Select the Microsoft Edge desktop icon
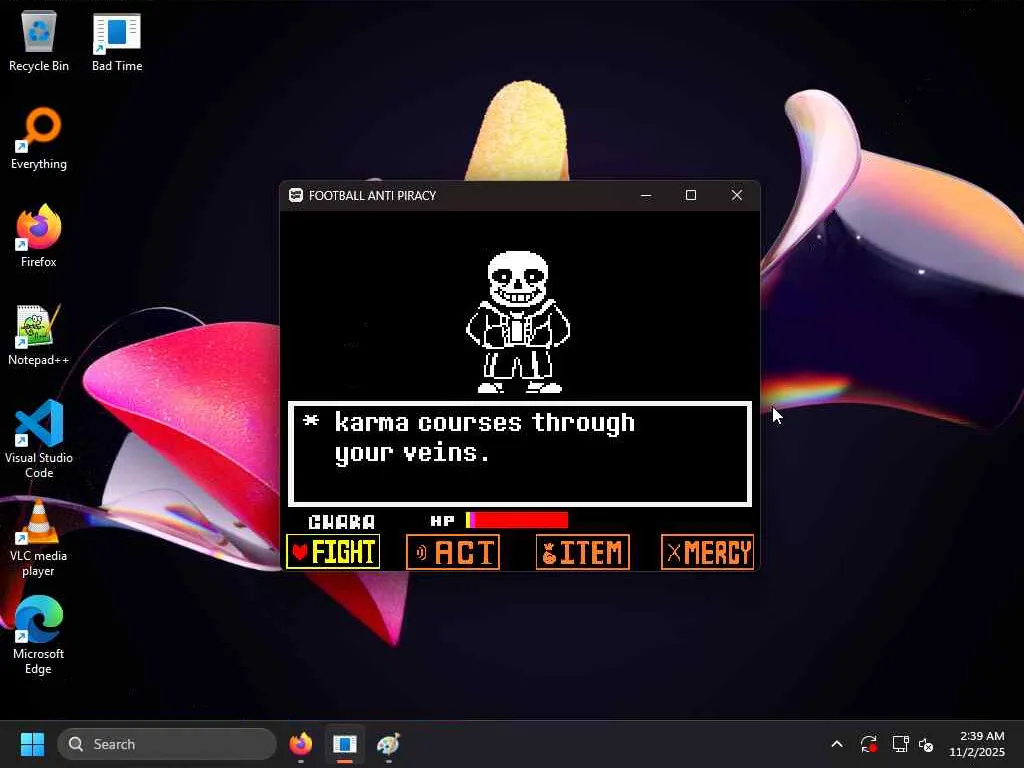This screenshot has width=1024, height=768. point(39,635)
